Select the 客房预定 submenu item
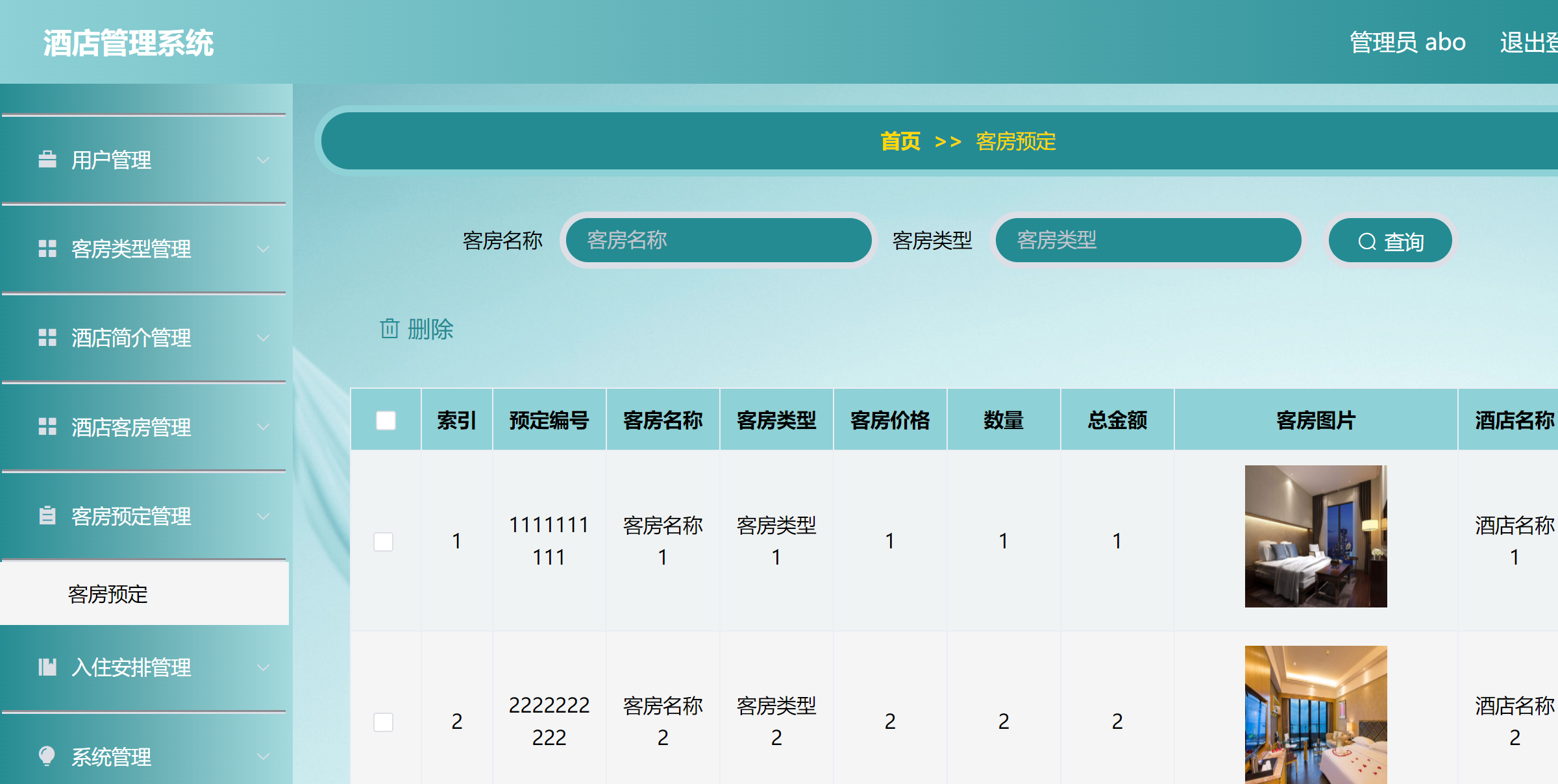 click(108, 594)
